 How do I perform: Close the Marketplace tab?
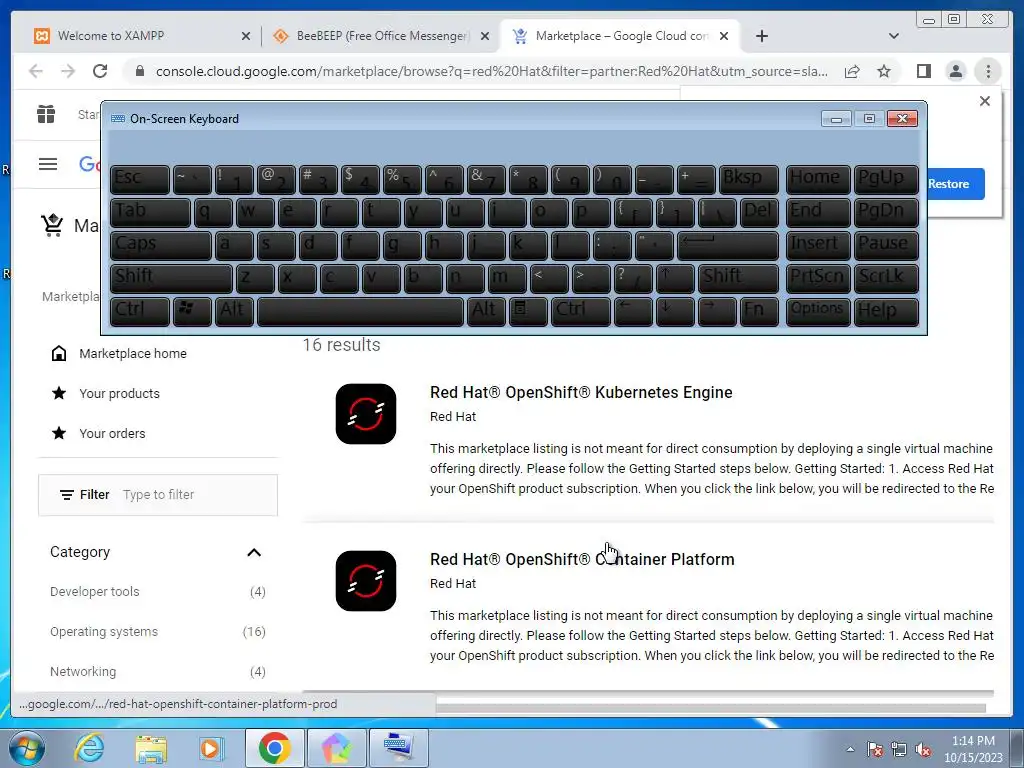724,36
